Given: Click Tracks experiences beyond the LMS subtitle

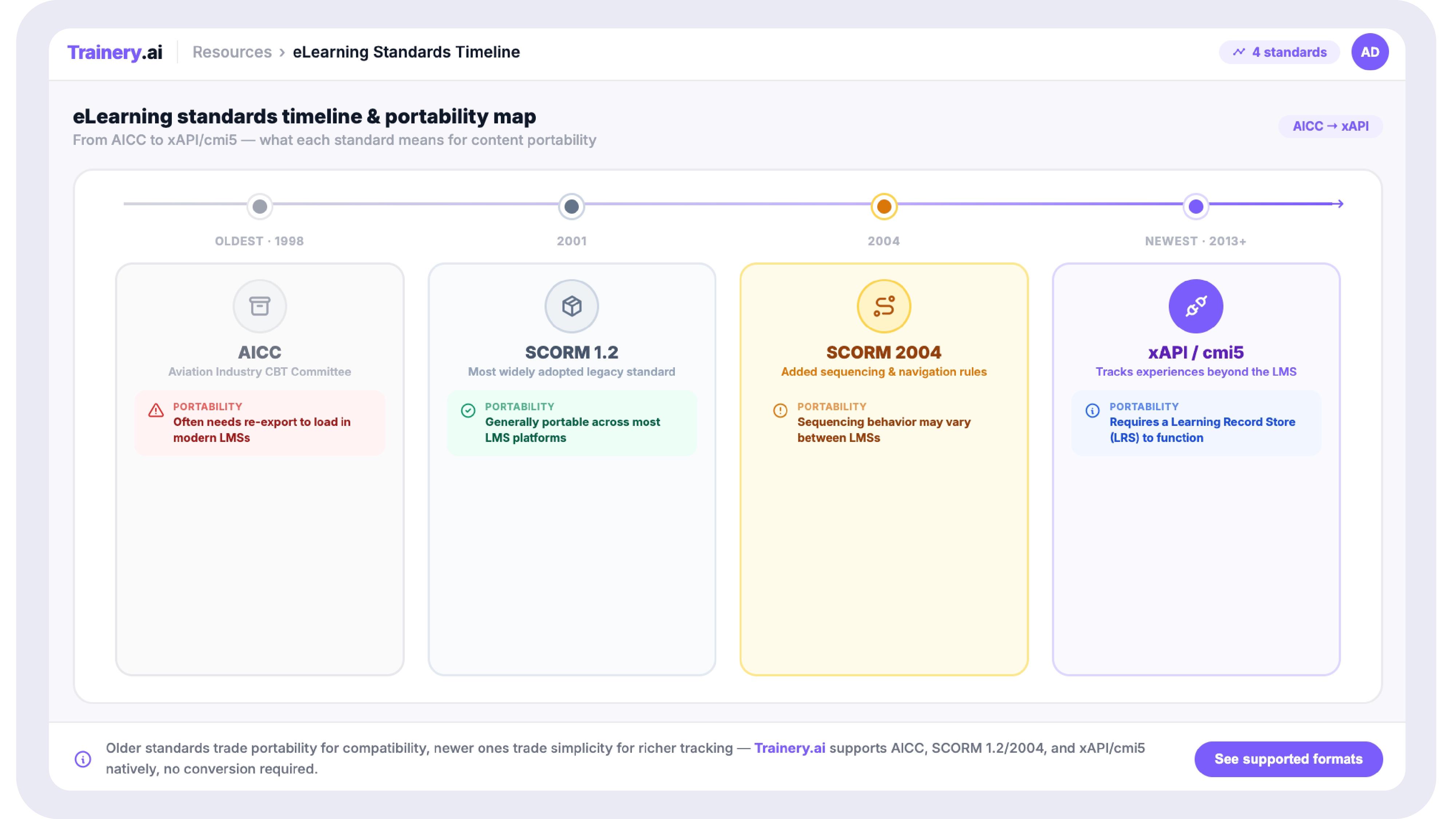Looking at the screenshot, I should [1196, 372].
